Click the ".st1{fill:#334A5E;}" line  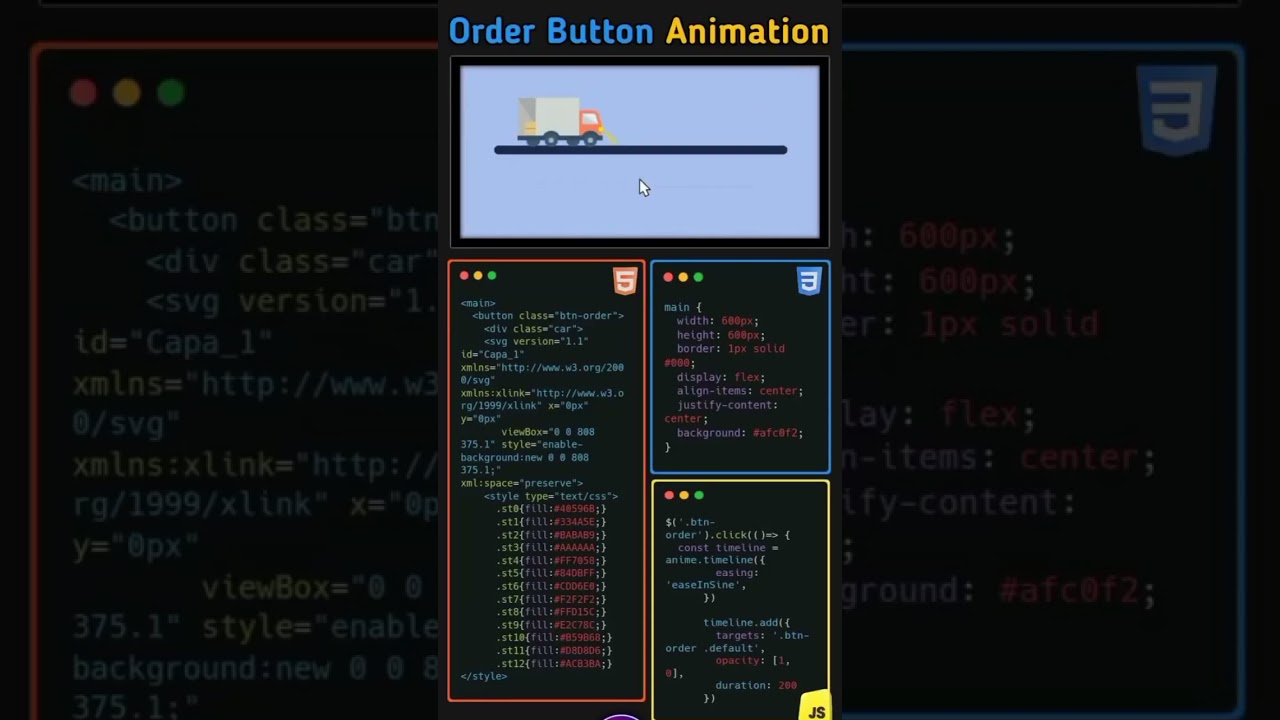[x=551, y=522]
